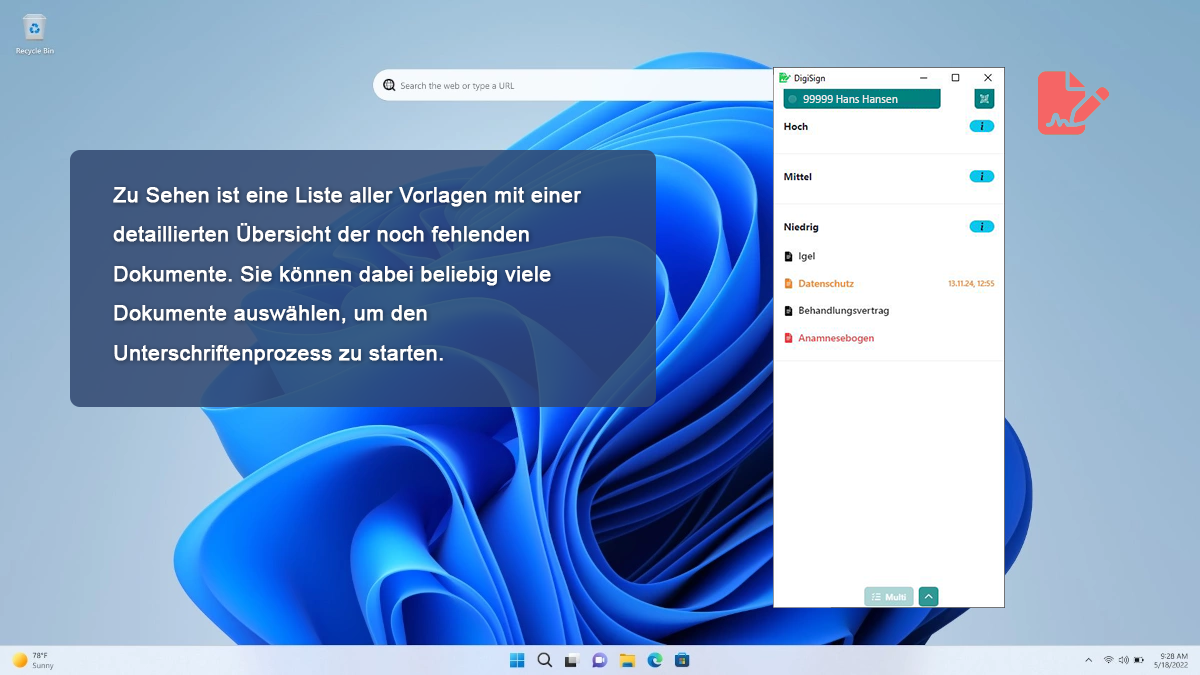Click the black Behandlungsvertrag document icon
The width and height of the screenshot is (1200, 675).
(788, 311)
